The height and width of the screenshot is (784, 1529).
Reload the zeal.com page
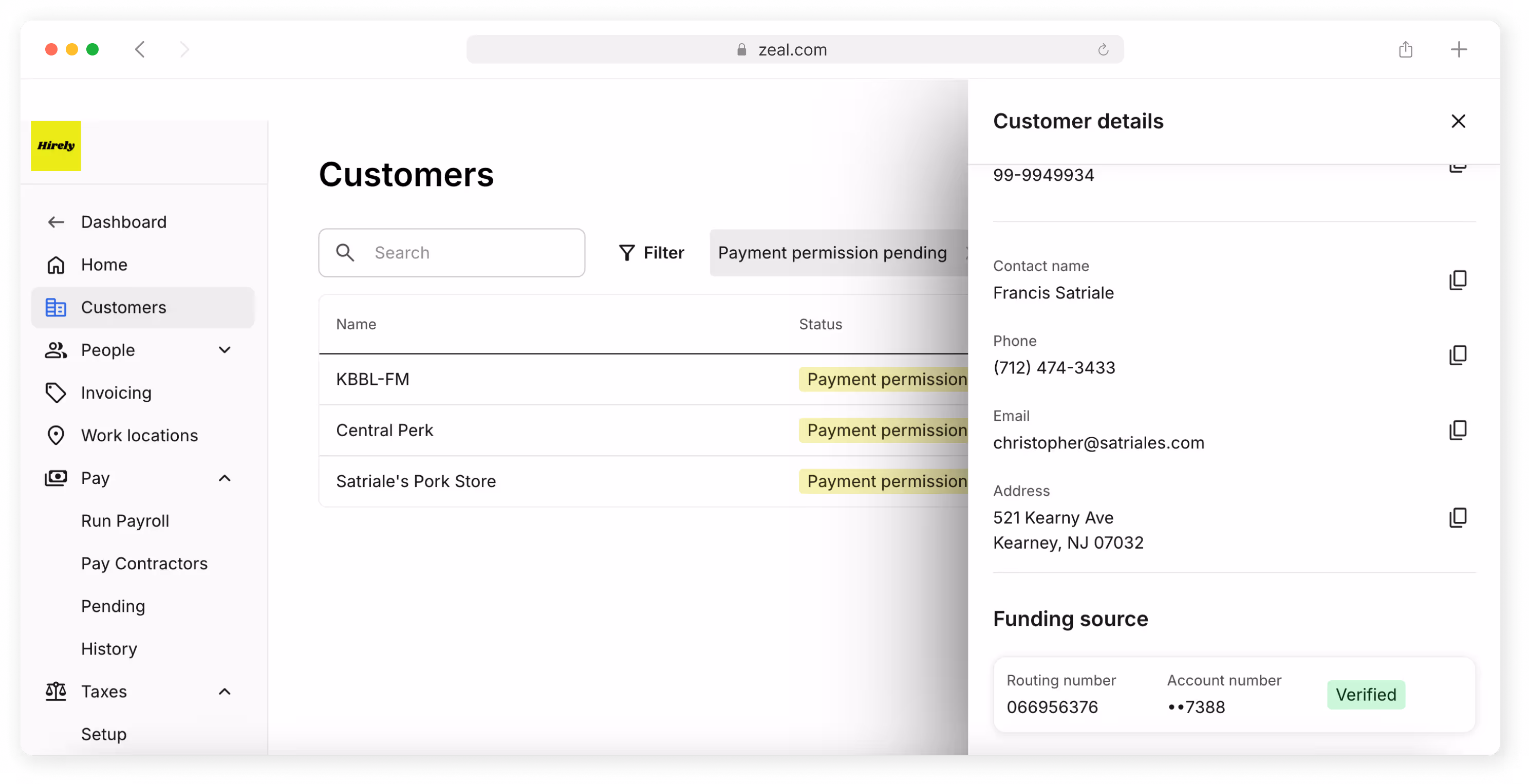pos(1103,50)
